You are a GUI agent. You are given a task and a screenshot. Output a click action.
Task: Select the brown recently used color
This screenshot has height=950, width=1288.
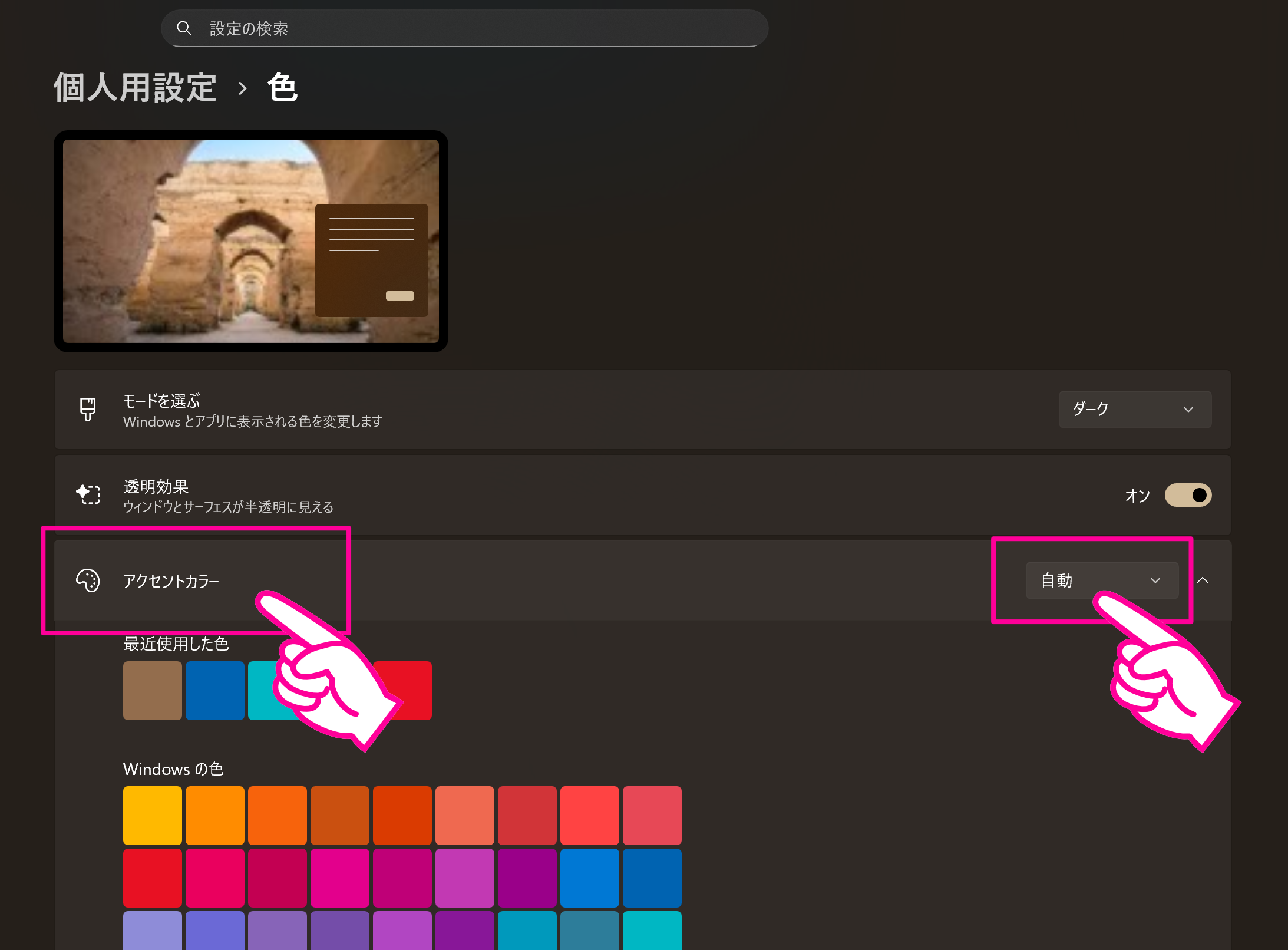click(153, 690)
